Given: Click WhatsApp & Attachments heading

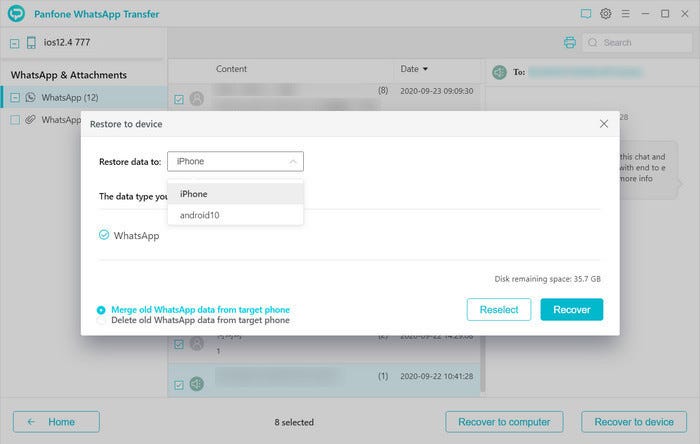Looking at the screenshot, I should (69, 75).
